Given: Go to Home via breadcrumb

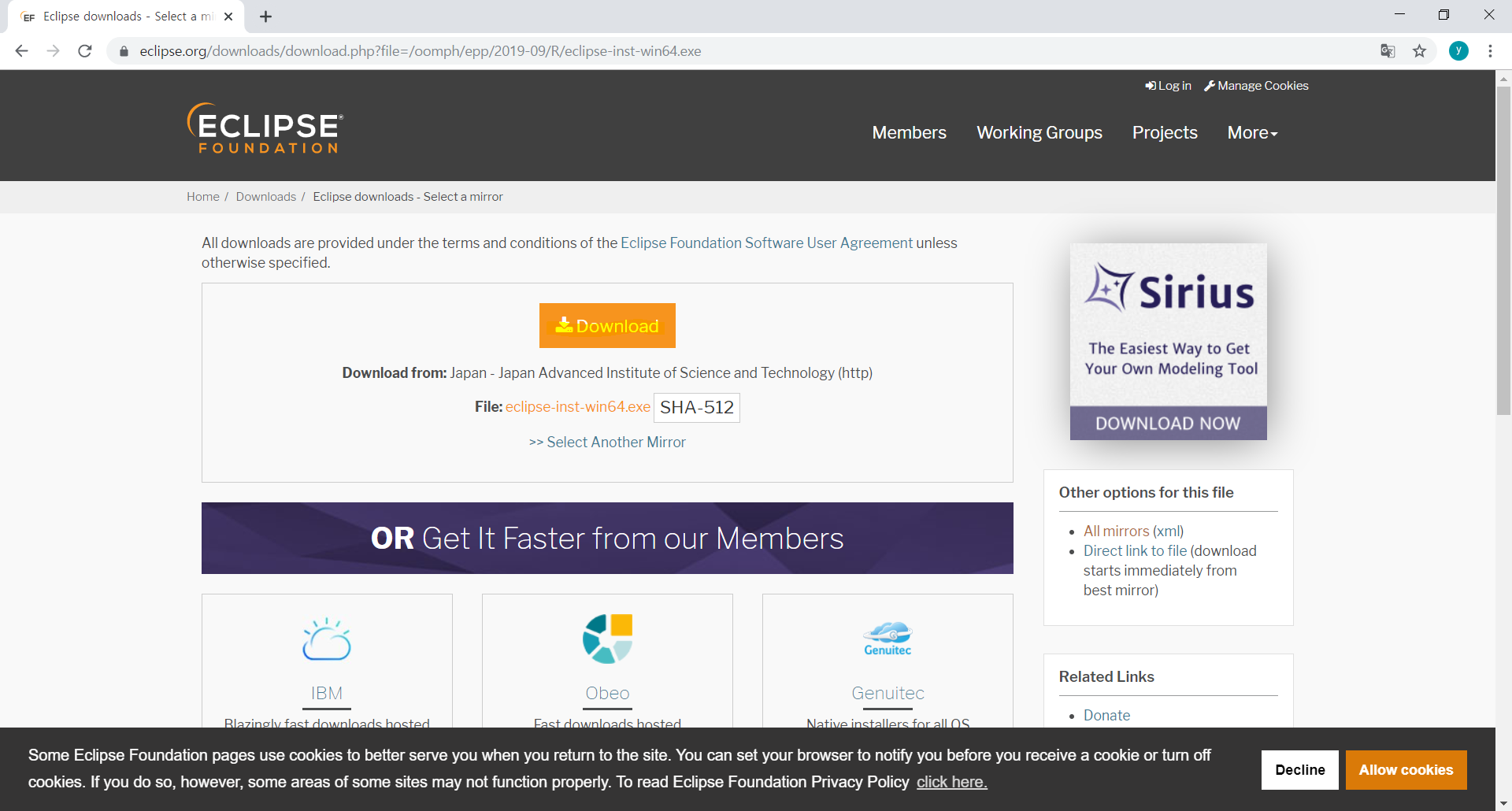Looking at the screenshot, I should (x=203, y=197).
